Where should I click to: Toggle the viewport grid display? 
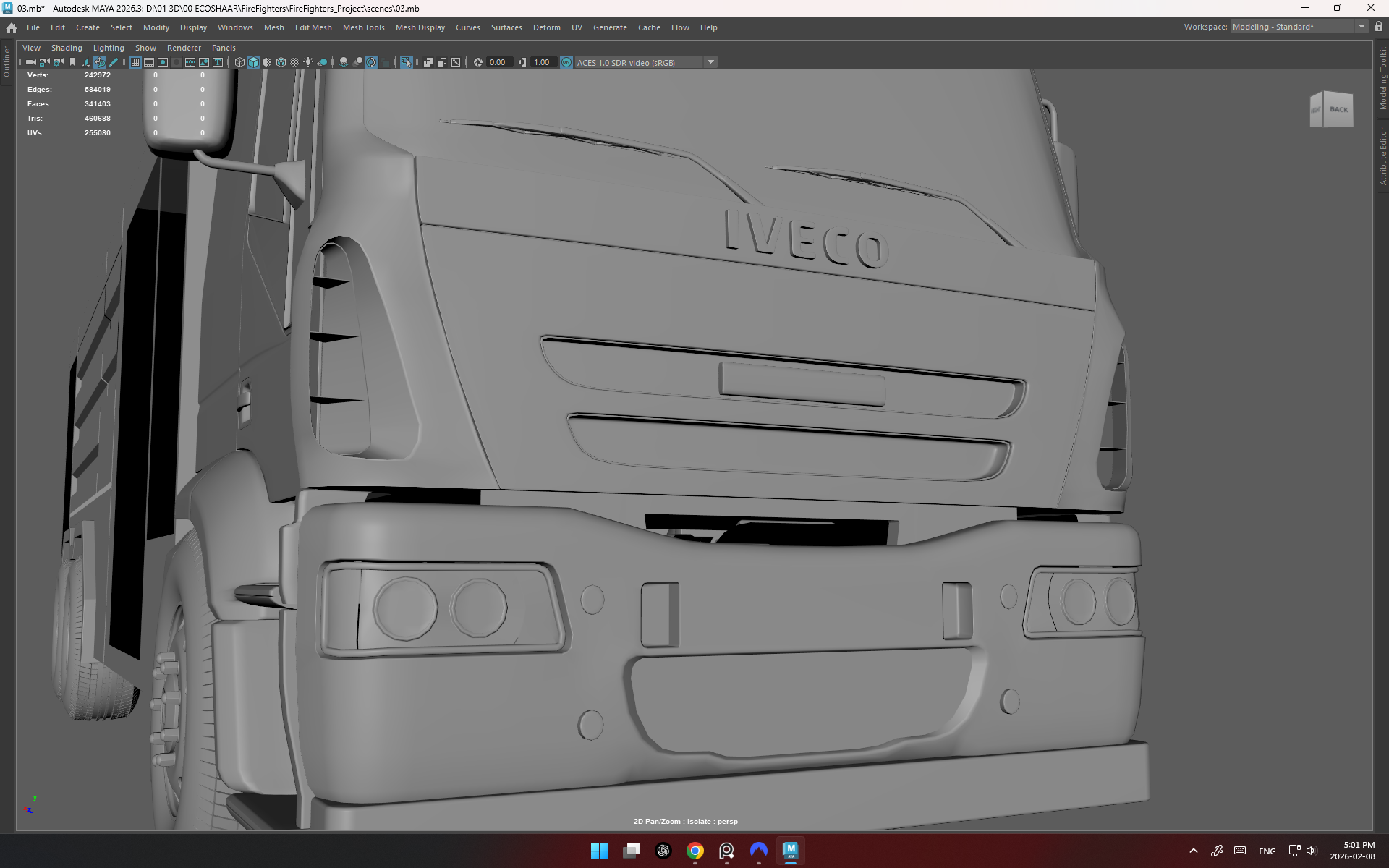(x=135, y=62)
